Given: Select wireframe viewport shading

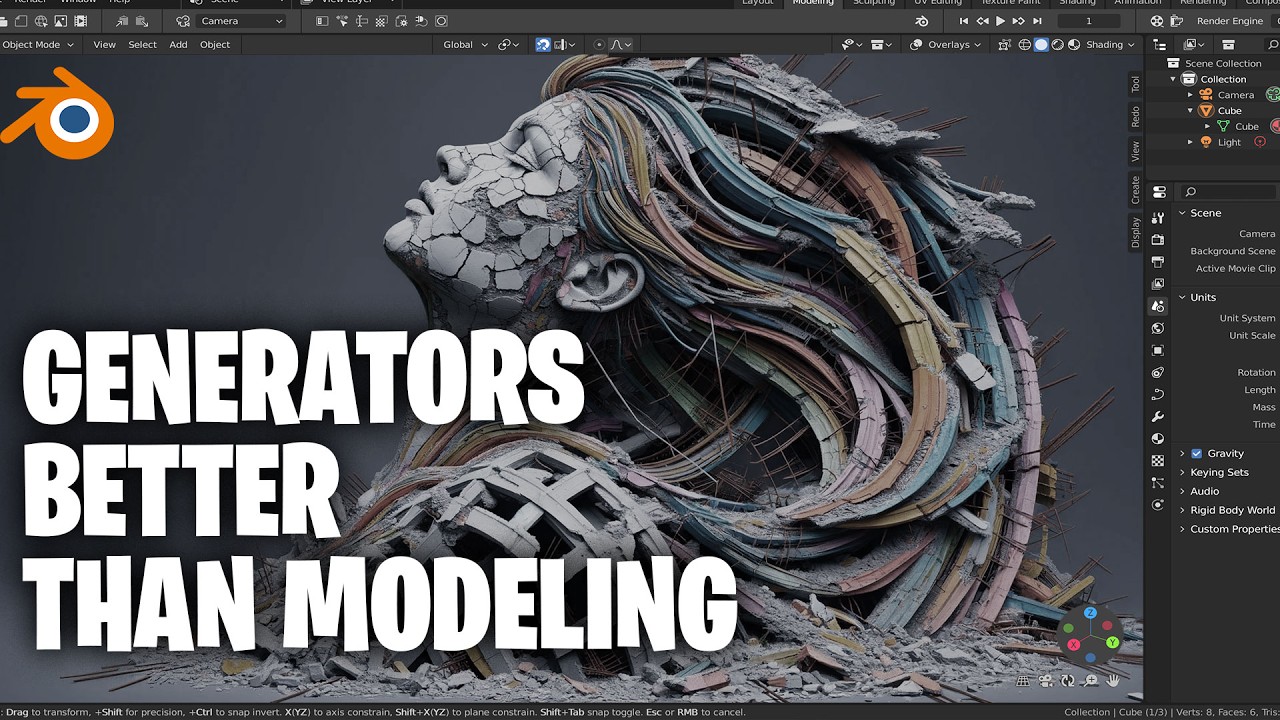Looking at the screenshot, I should 1025,45.
